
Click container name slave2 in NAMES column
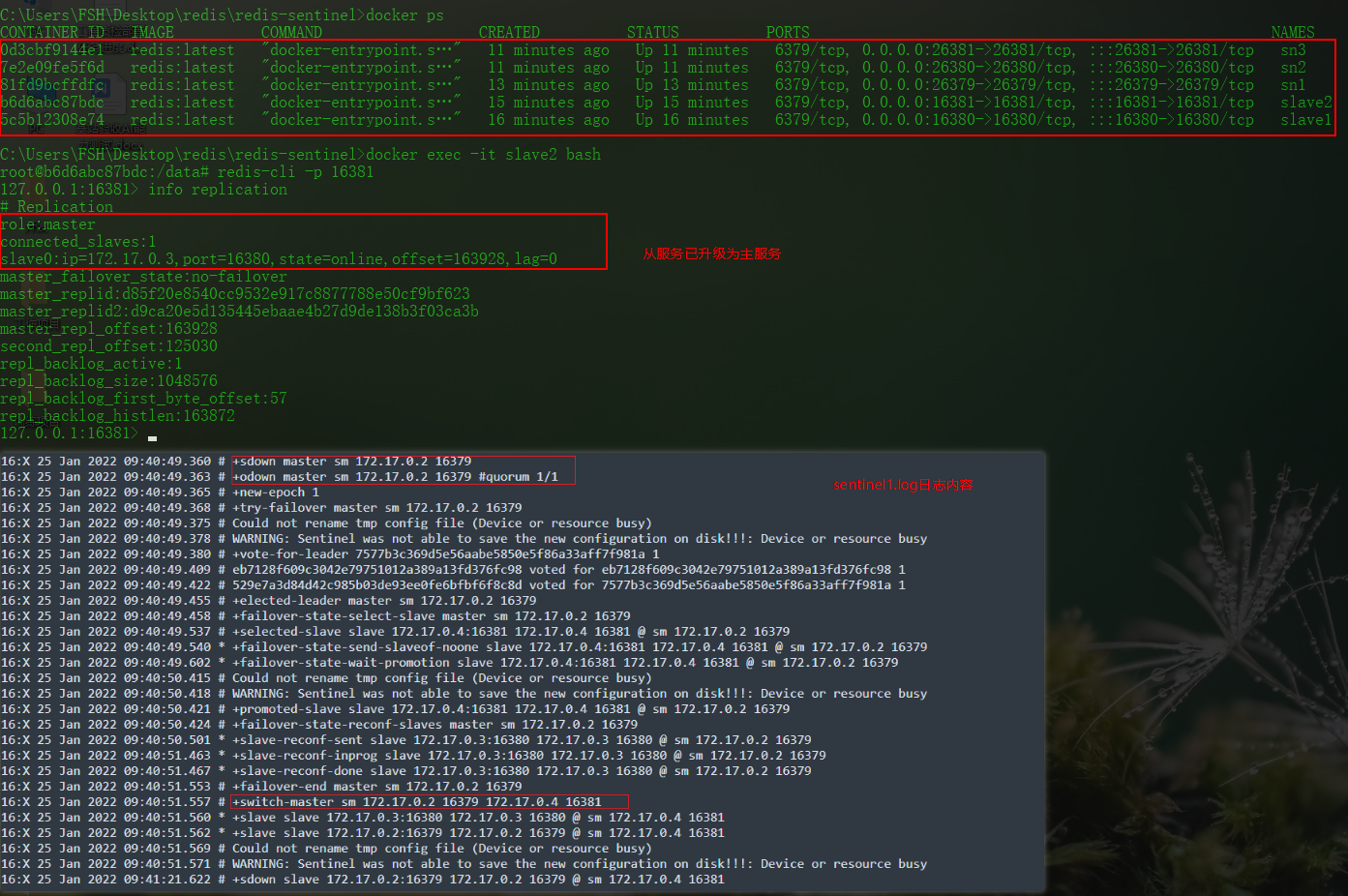coord(1306,103)
